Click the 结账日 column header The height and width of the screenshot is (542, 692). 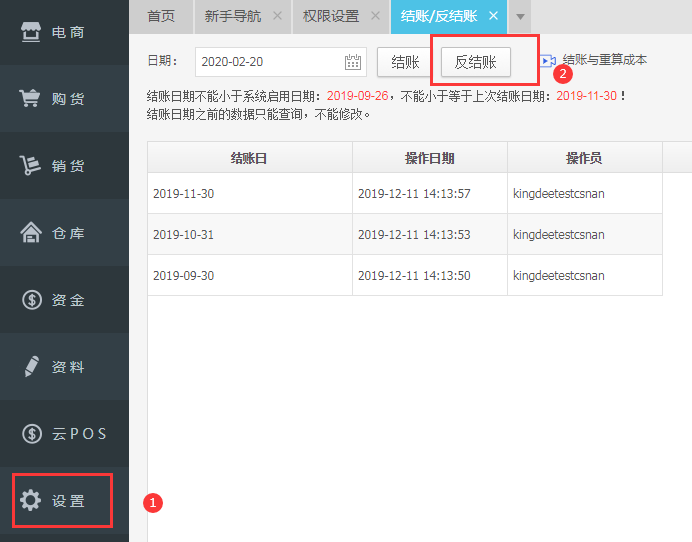tap(249, 158)
